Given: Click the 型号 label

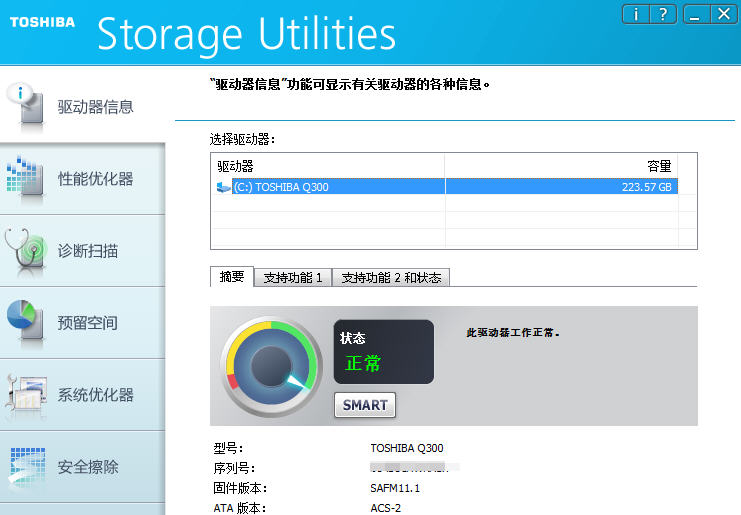Looking at the screenshot, I should click(228, 448).
